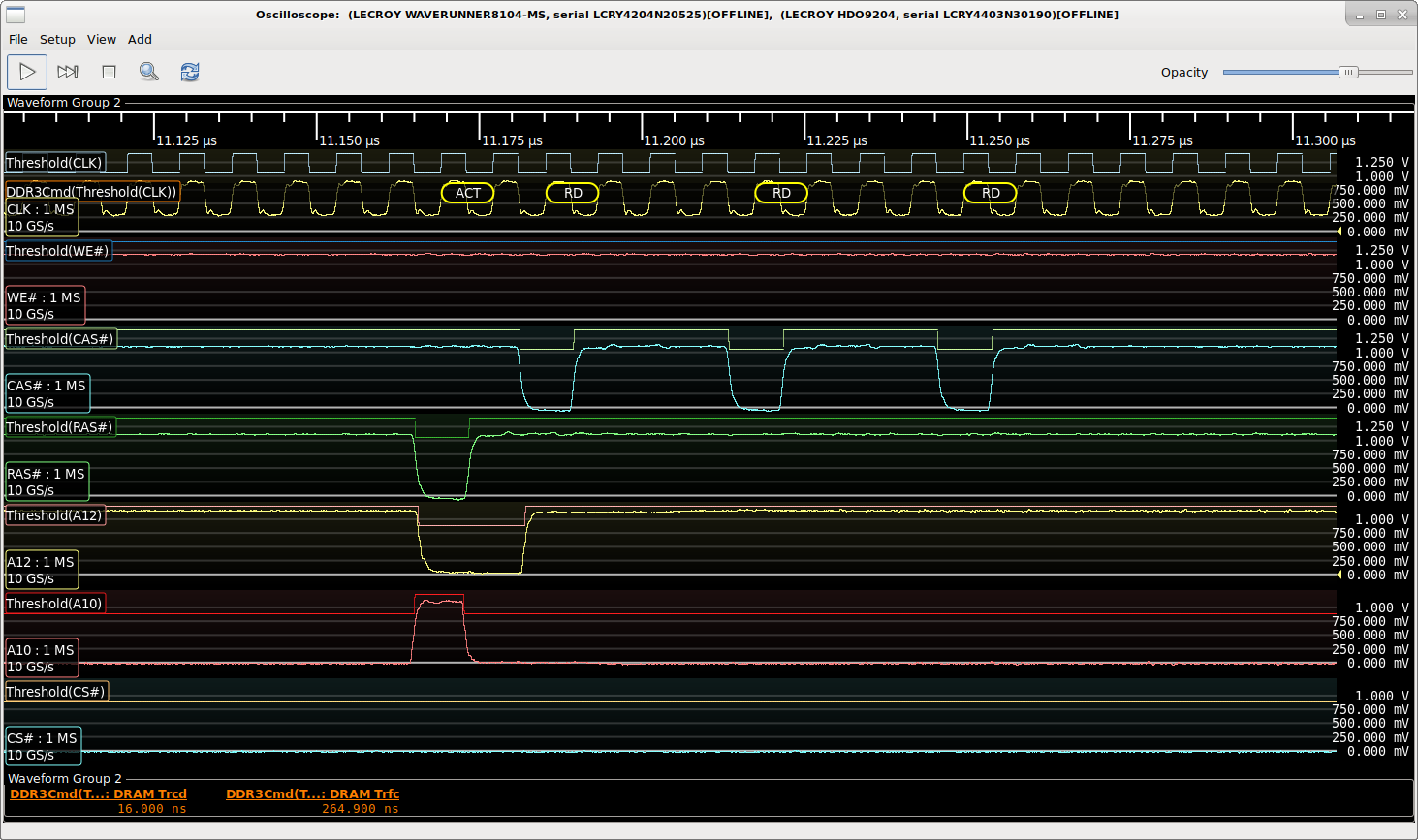Select the Threshold(WE#) channel label

coord(58,251)
